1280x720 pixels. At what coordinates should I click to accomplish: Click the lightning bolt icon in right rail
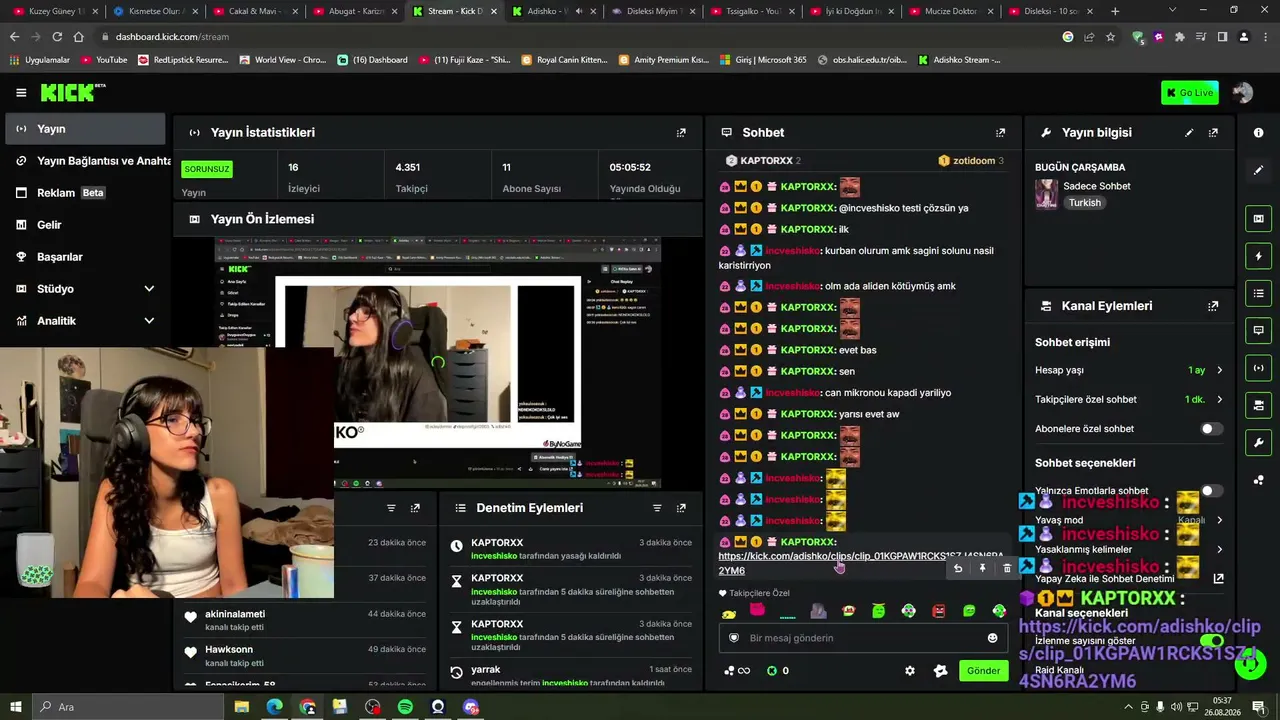point(1258,256)
